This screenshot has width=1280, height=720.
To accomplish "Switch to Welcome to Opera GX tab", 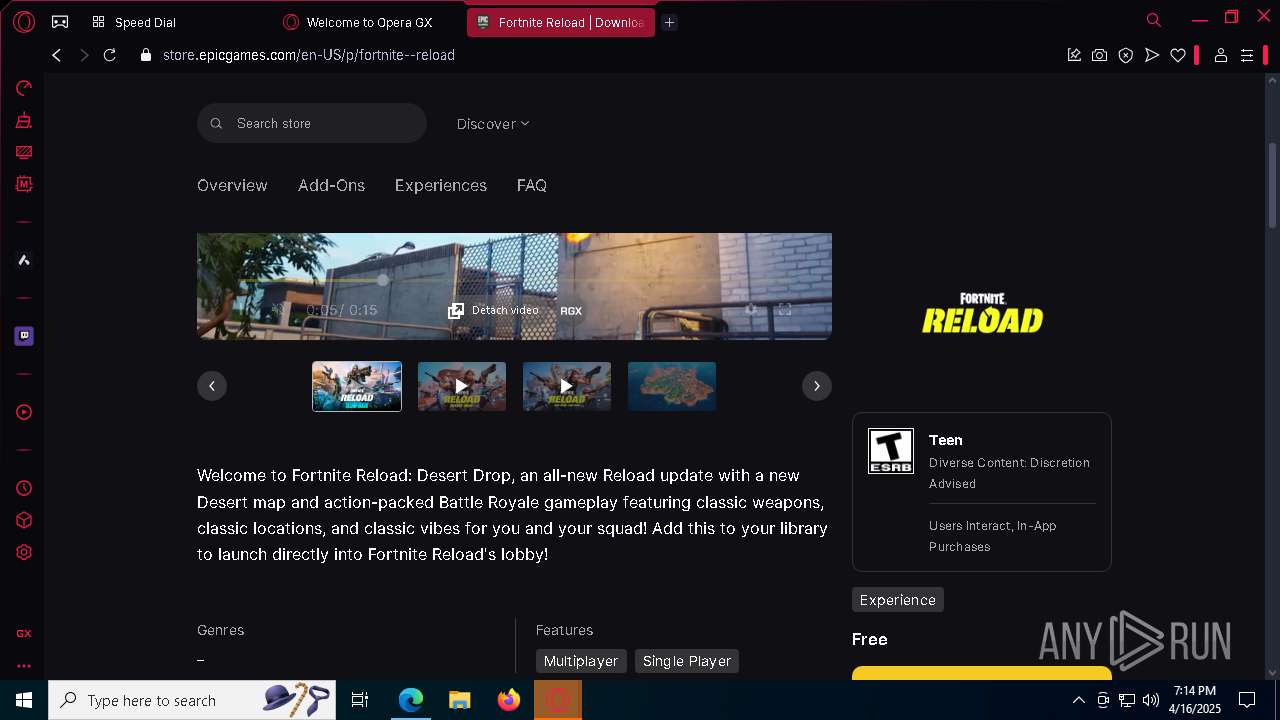I will point(368,22).
